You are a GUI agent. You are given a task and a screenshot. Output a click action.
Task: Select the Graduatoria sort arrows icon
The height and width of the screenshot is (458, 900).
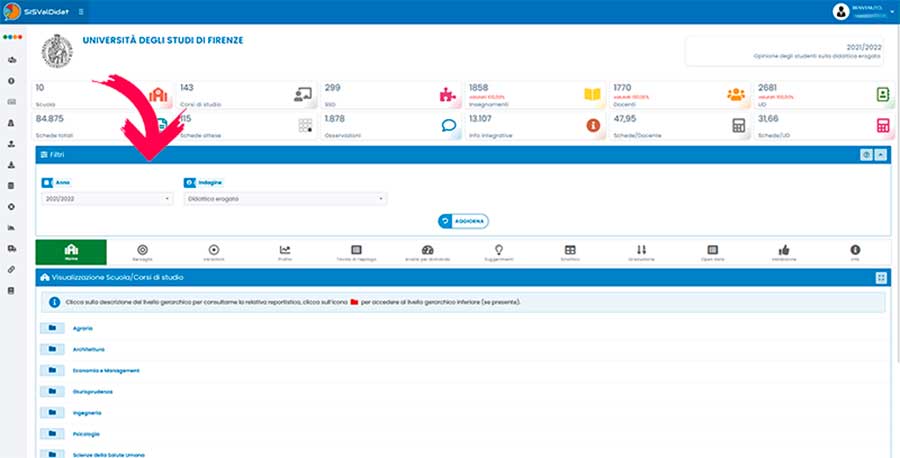(x=641, y=252)
